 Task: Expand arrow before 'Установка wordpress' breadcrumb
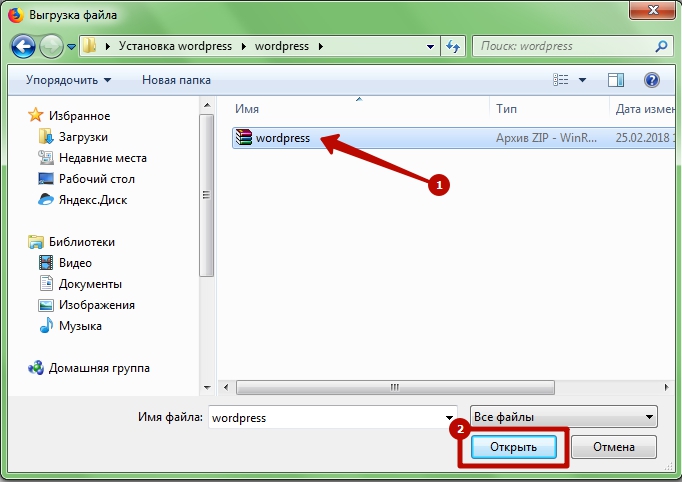(x=107, y=46)
